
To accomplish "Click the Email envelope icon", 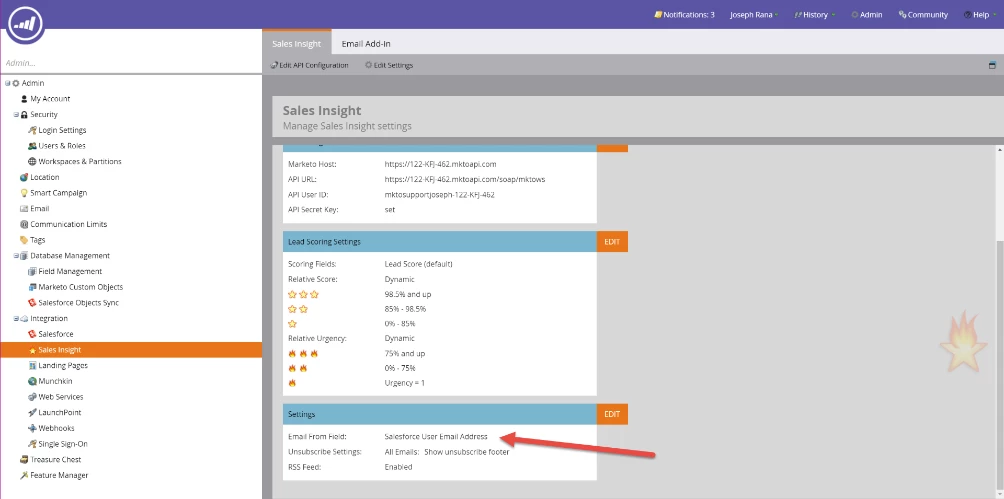I will [24, 209].
